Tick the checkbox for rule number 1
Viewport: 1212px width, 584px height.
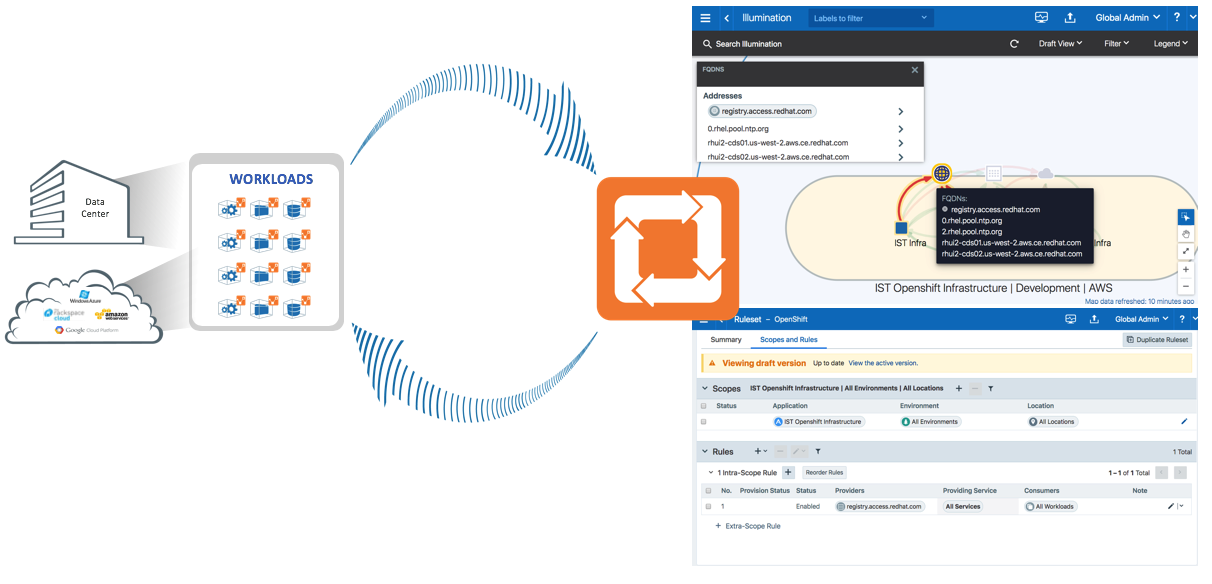pyautogui.click(x=708, y=507)
